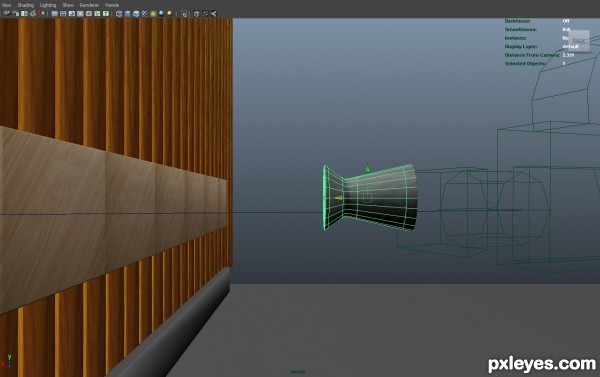Click the Instance HUD label
Viewport: 600px width, 377px height.
point(515,38)
